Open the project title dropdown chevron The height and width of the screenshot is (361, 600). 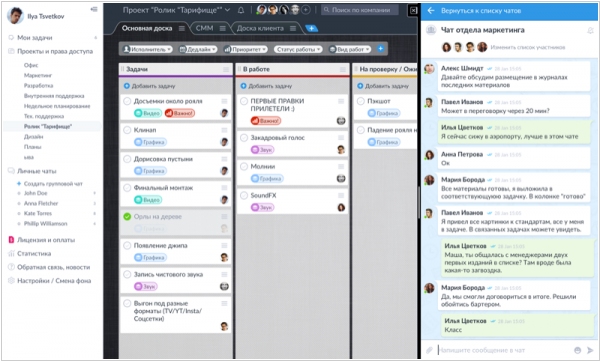227,10
